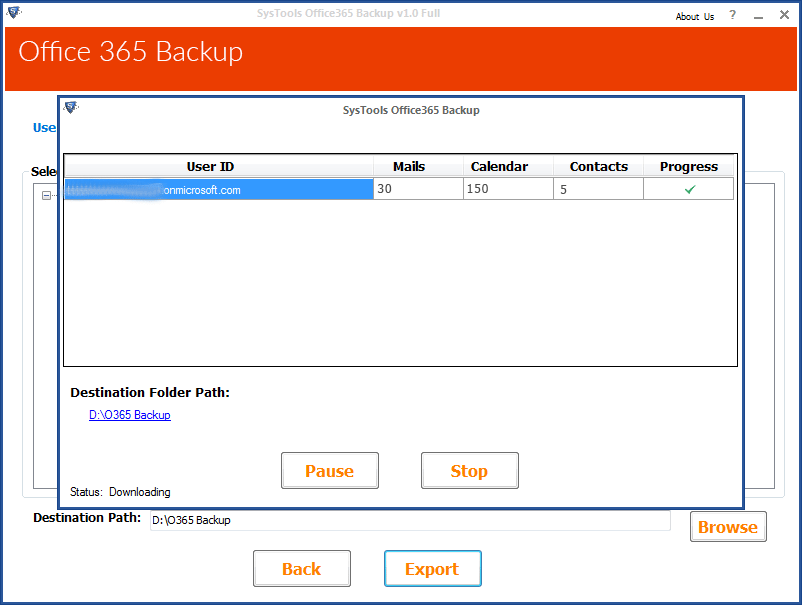Click the Calendar column header

[499, 166]
